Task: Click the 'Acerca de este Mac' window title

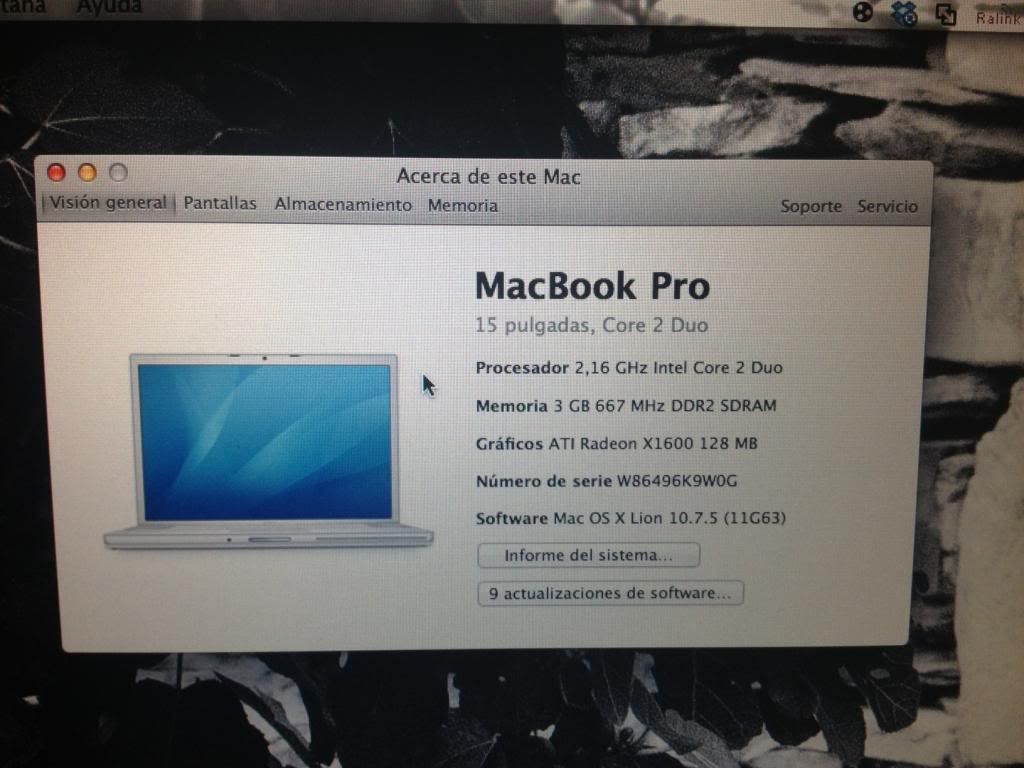Action: coord(488,176)
